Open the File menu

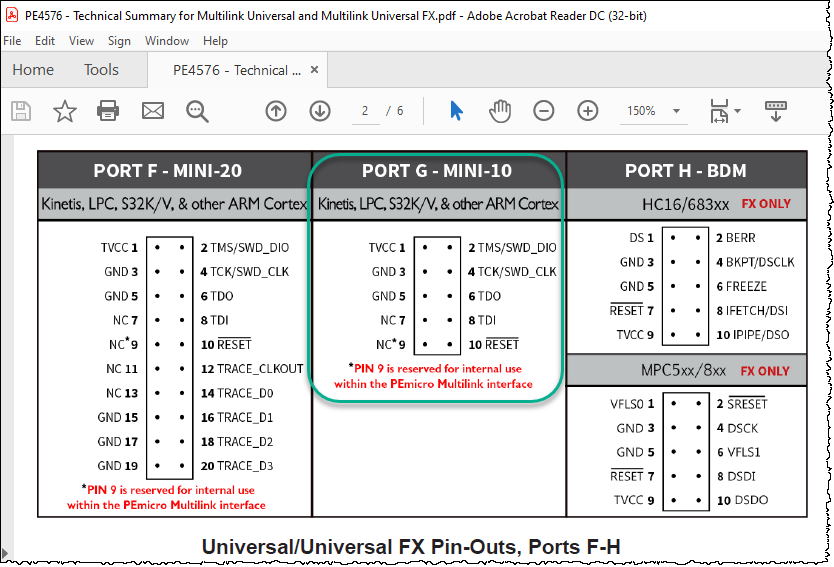[12, 41]
